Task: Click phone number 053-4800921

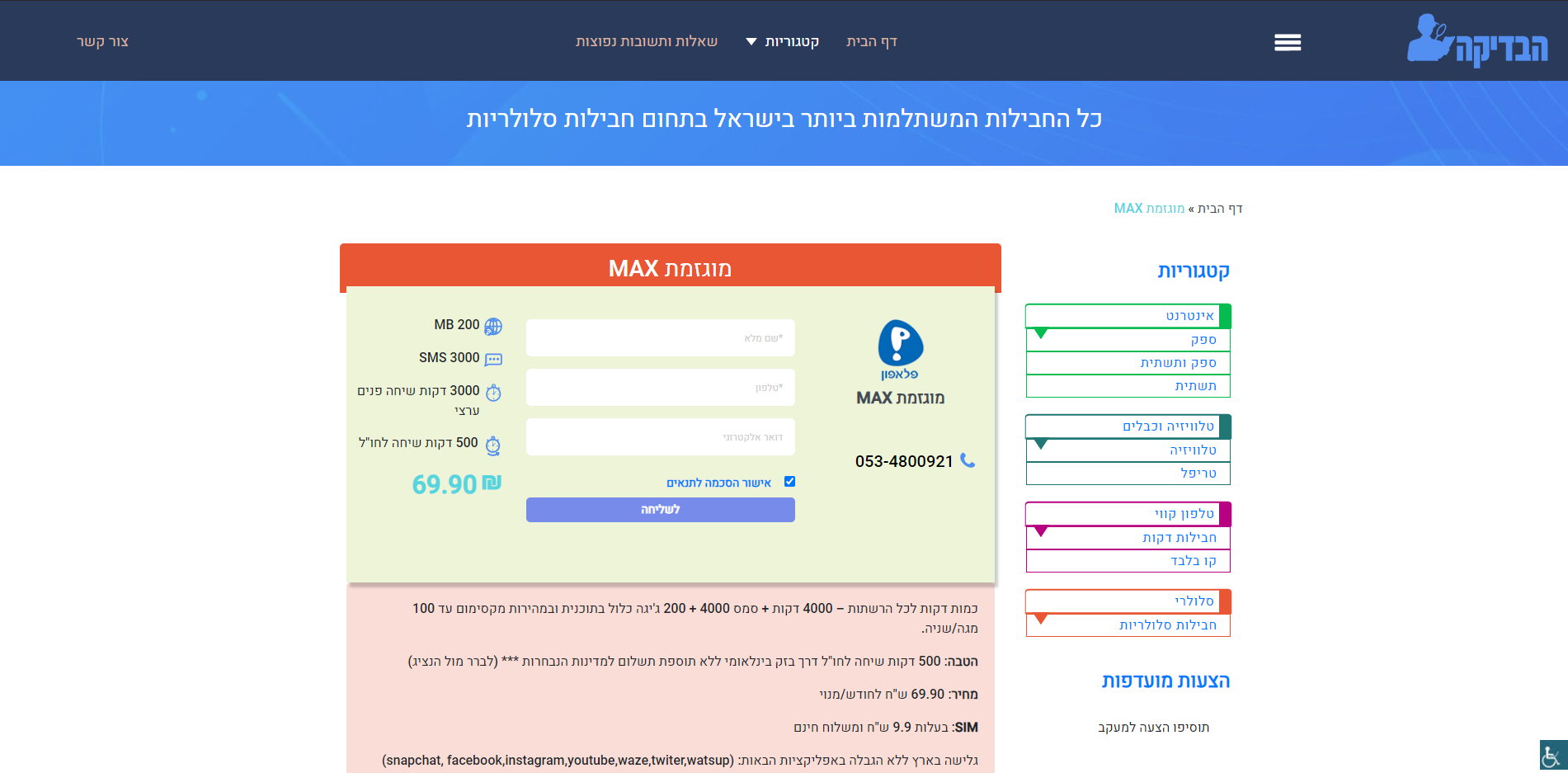Action: click(904, 461)
